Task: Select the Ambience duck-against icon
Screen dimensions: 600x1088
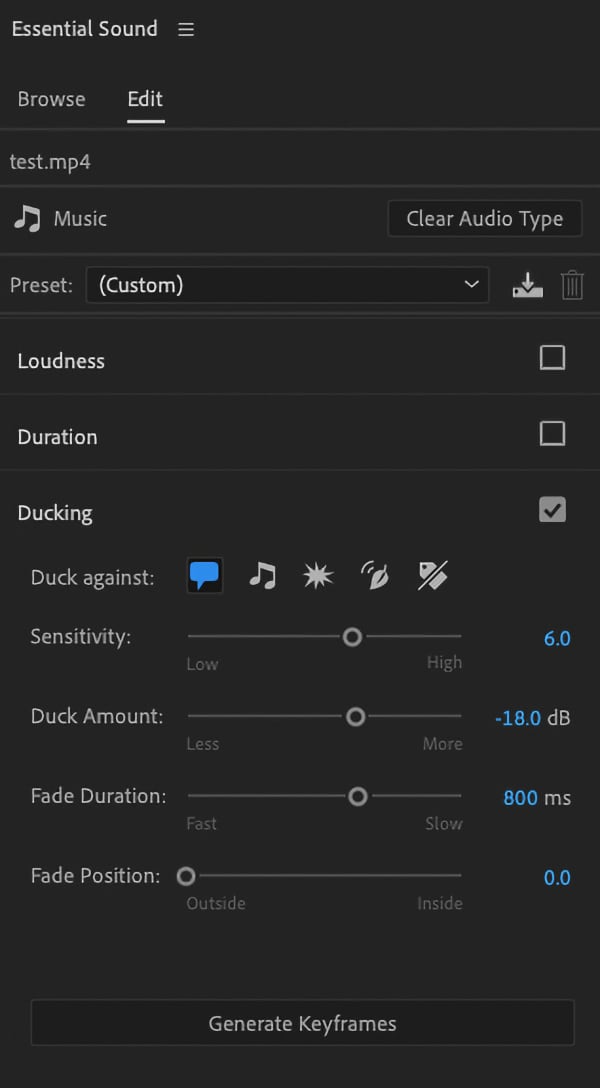Action: tap(375, 575)
